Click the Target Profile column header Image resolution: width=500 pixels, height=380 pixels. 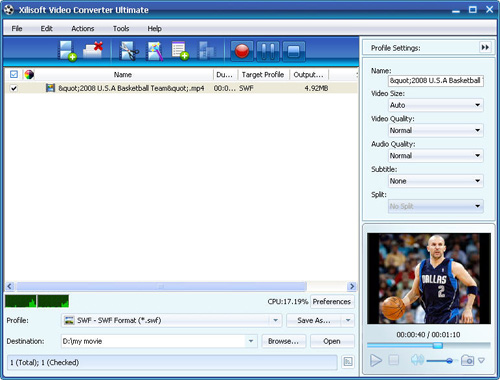point(263,74)
